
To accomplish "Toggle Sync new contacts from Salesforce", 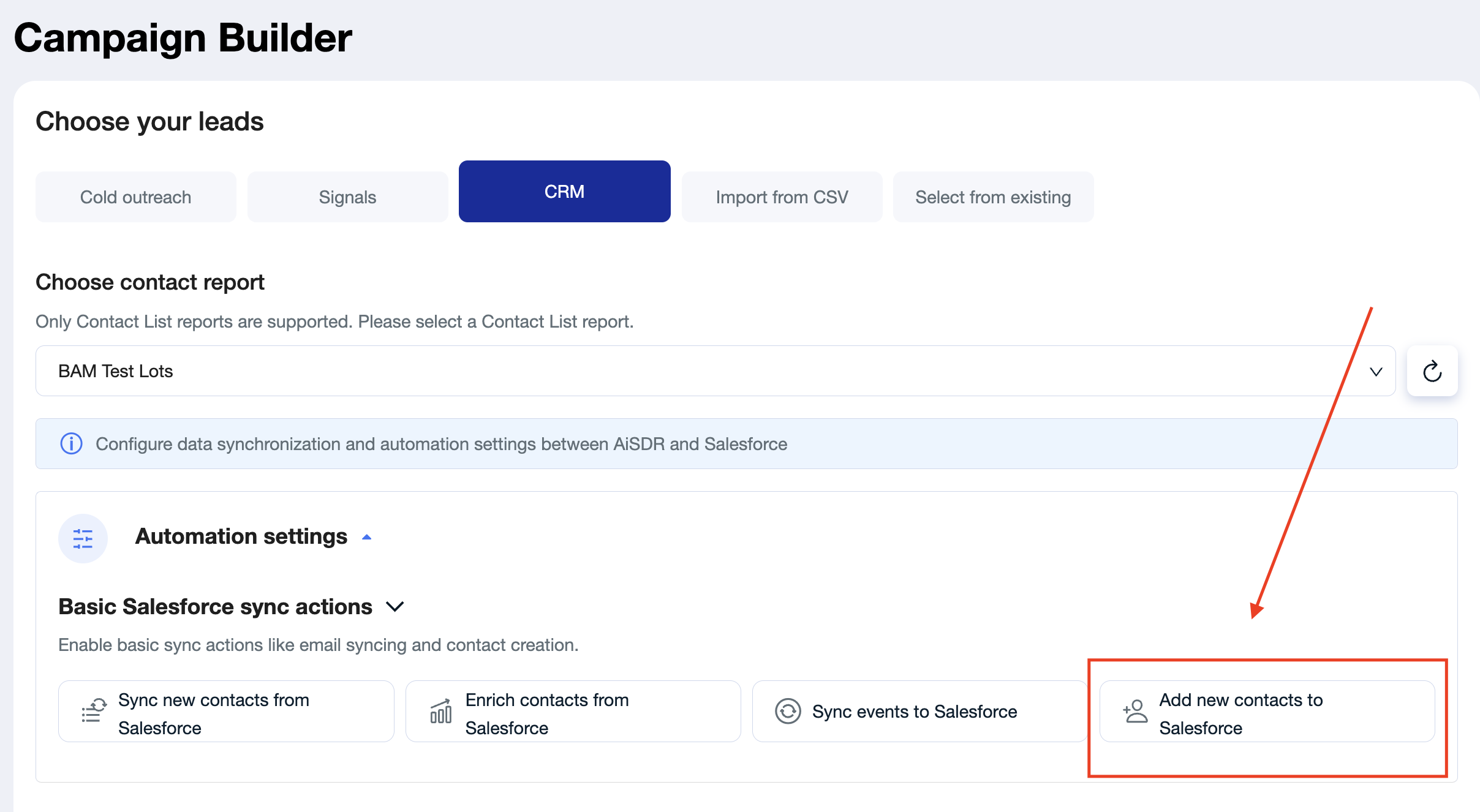I will coord(226,711).
